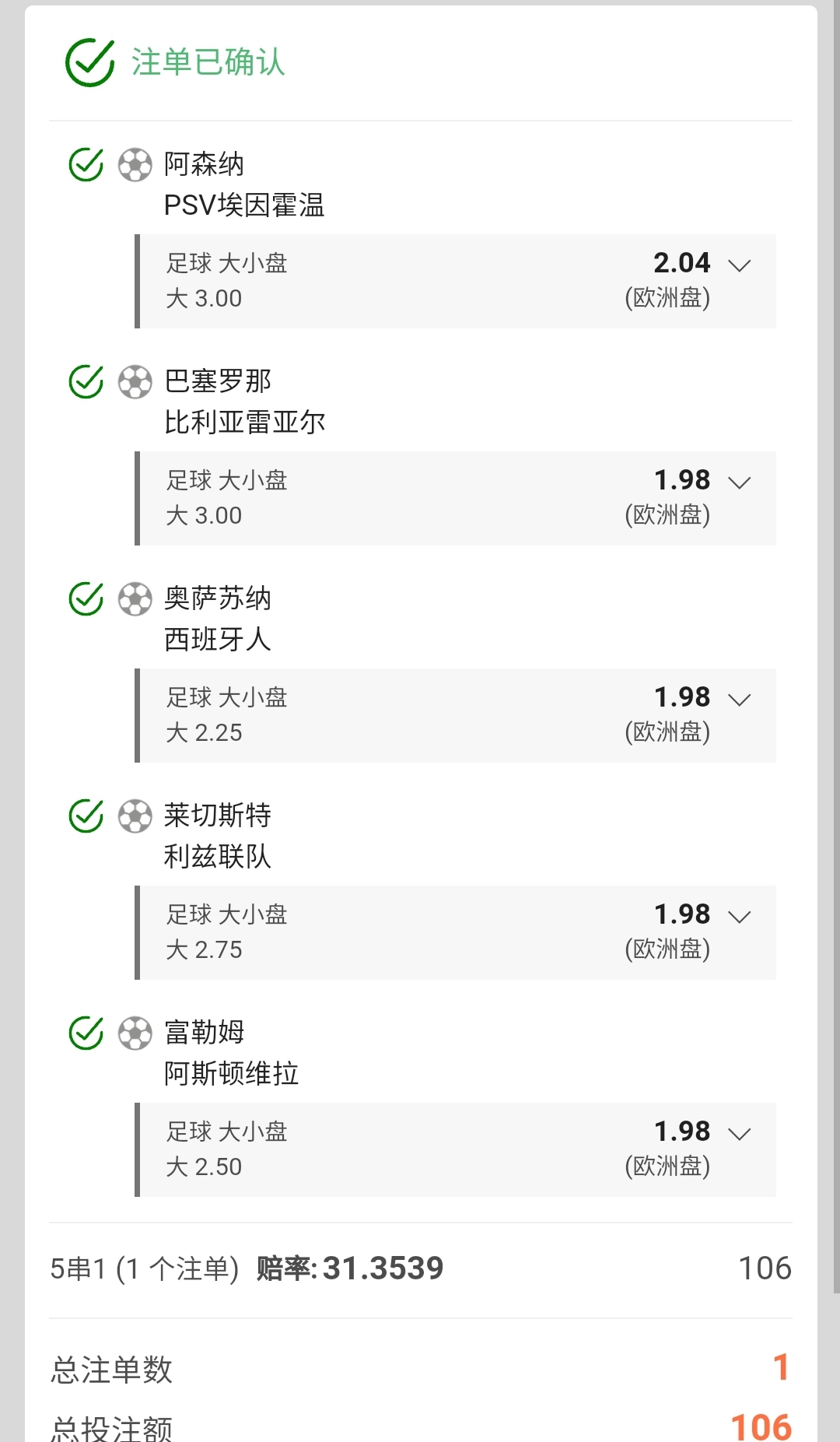Viewport: 840px width, 1442px height.
Task: Select the 5串1 parlay summary row
Action: tap(420, 1268)
